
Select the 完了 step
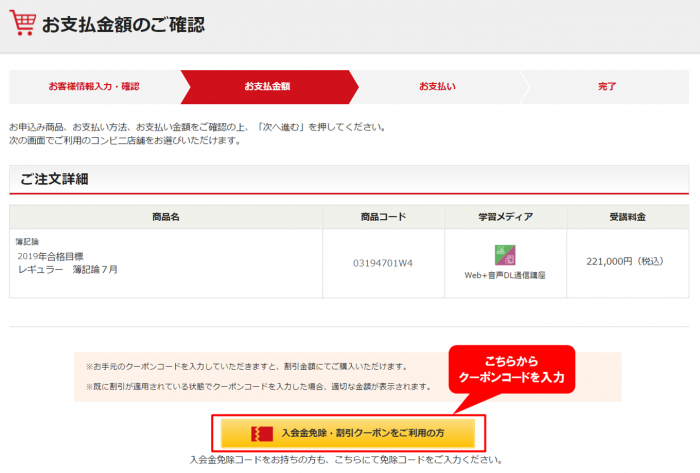pos(607,87)
